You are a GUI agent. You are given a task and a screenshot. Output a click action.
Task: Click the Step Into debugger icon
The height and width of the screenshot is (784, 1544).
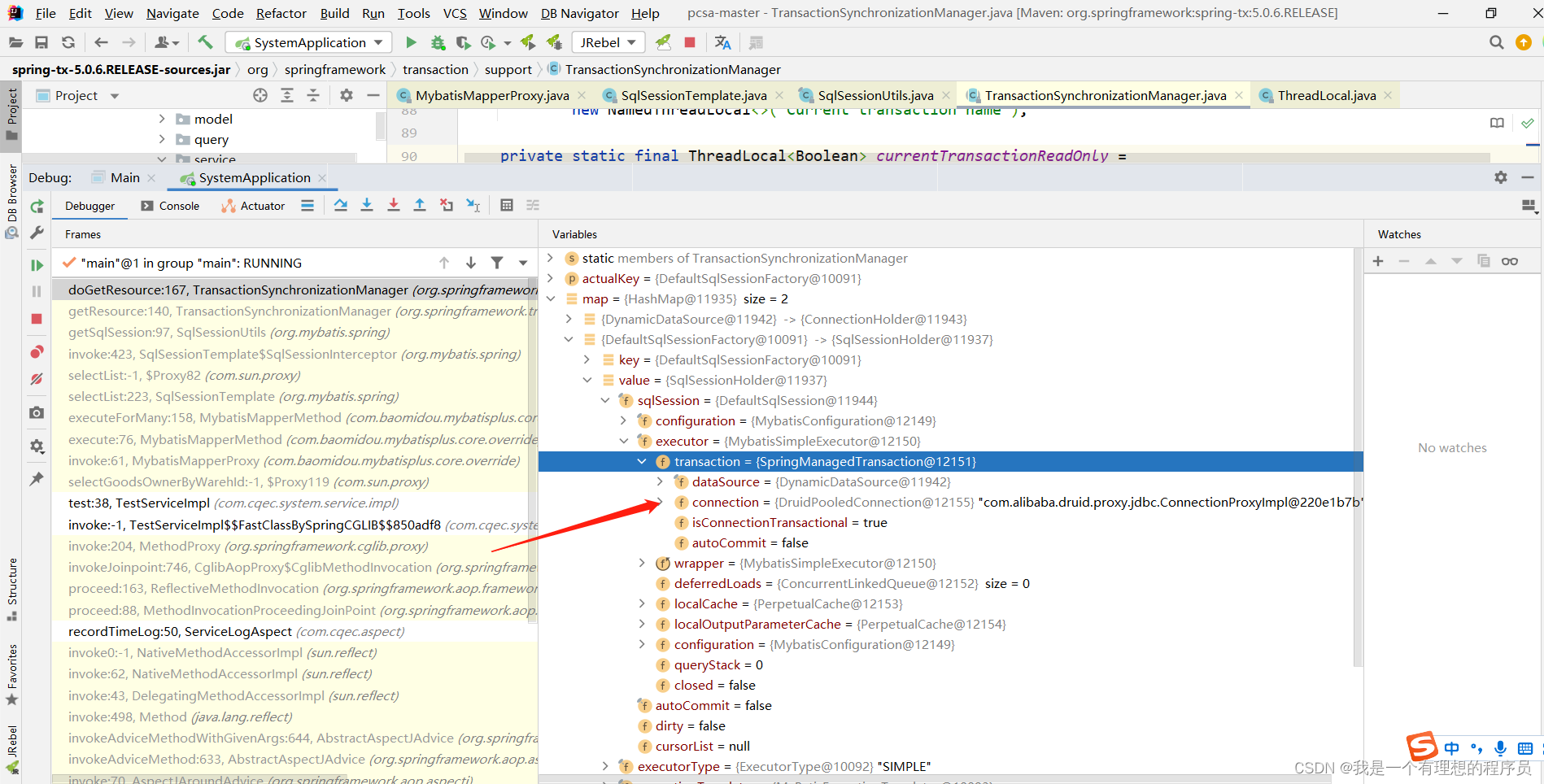[367, 205]
